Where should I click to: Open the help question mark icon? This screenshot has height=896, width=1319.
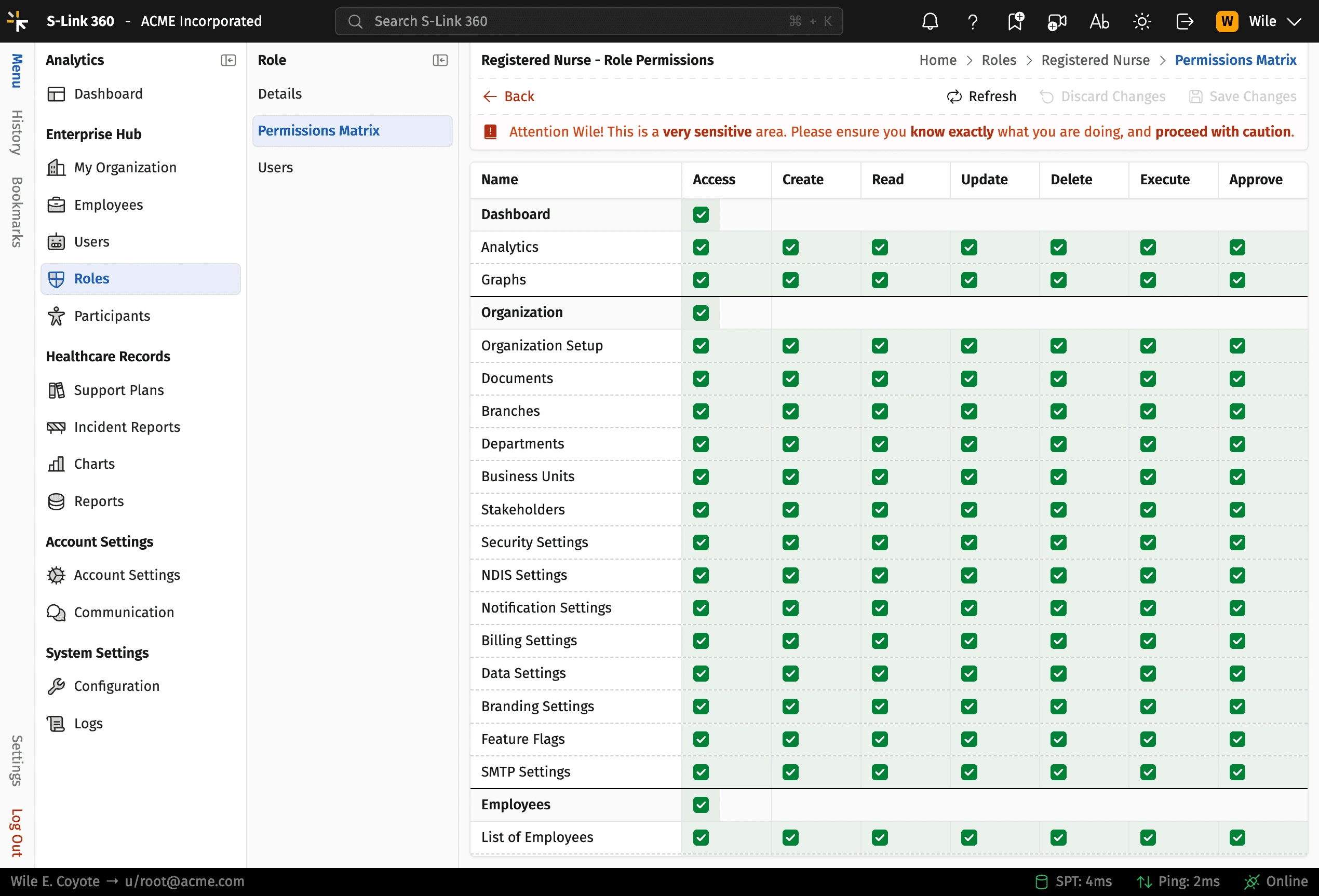pos(972,22)
